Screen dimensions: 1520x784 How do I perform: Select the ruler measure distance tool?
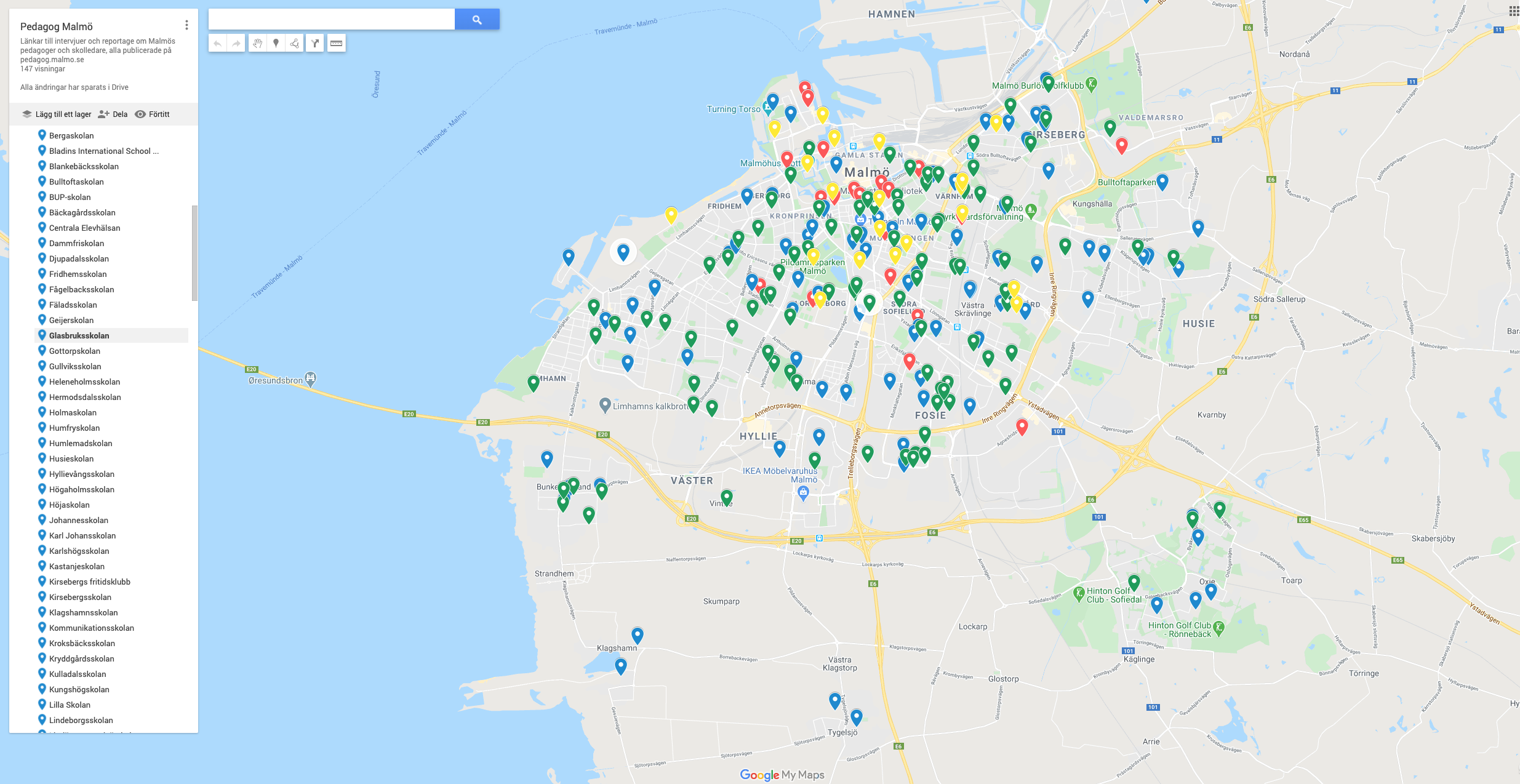point(336,43)
